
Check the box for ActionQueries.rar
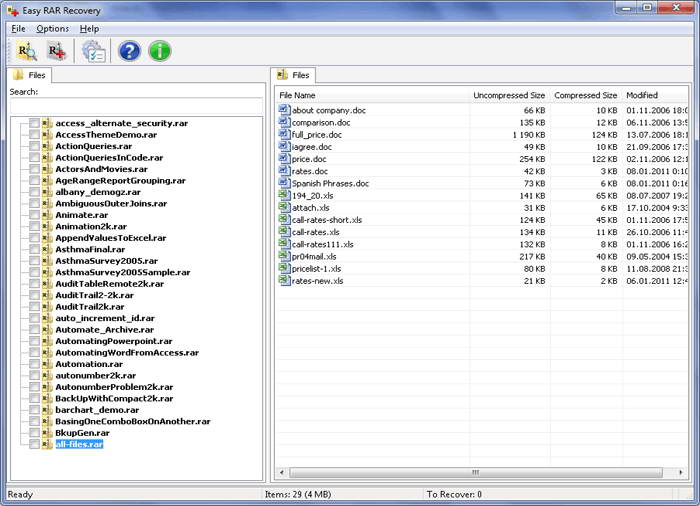[34, 146]
